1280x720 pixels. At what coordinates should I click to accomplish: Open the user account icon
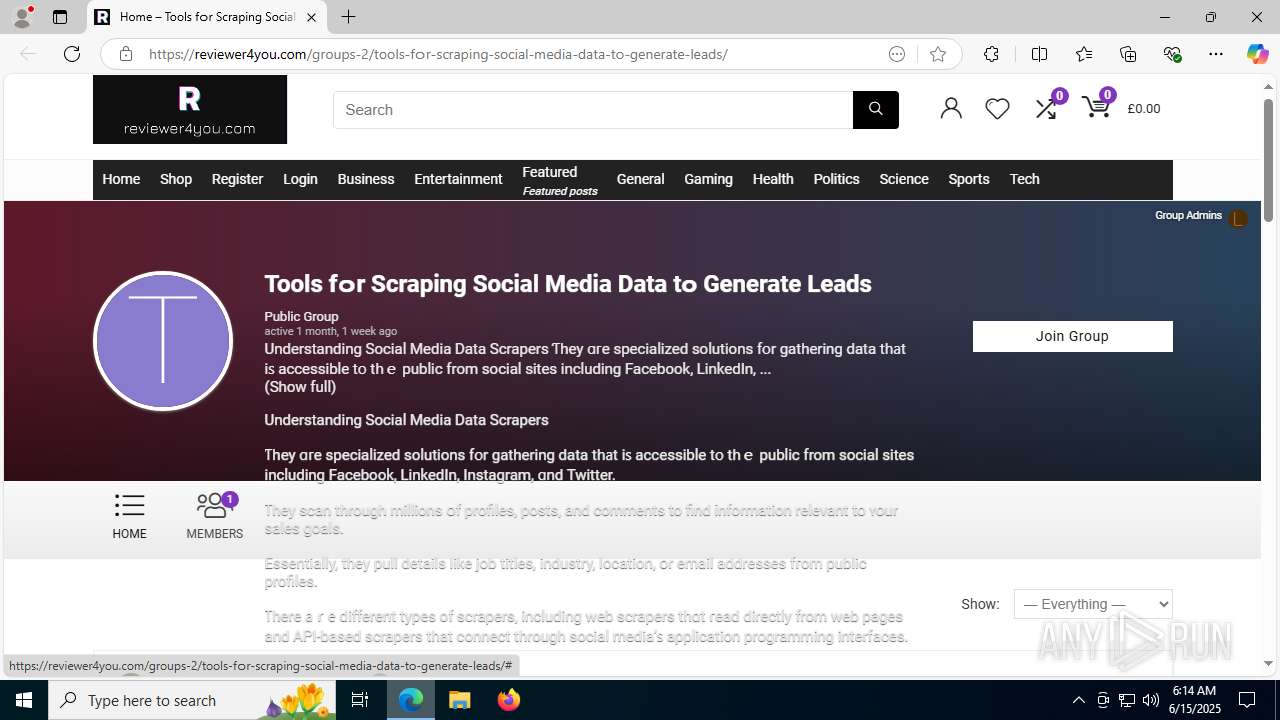[951, 108]
